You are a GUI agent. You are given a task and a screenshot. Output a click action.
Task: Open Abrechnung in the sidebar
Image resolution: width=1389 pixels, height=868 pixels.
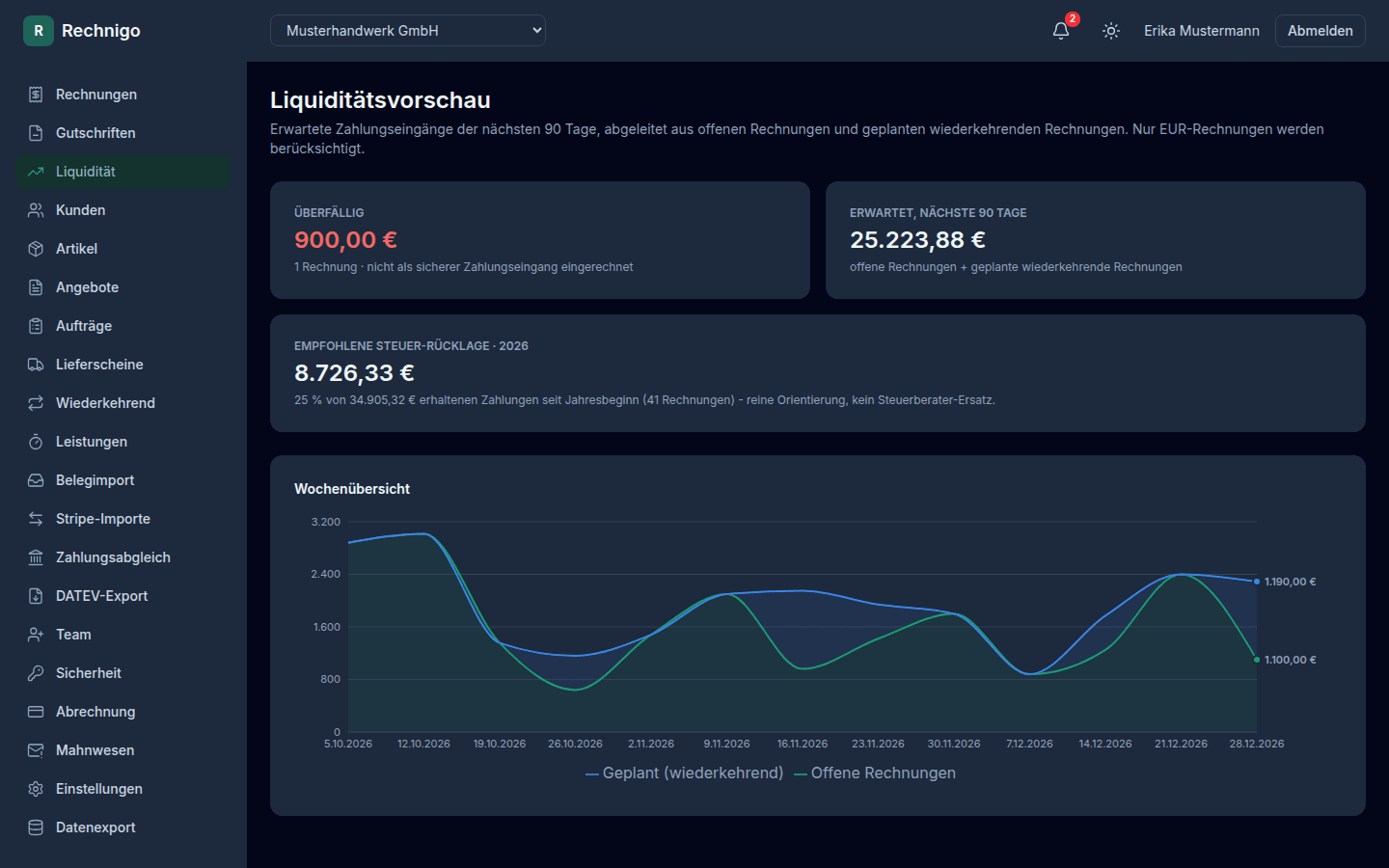(123, 712)
